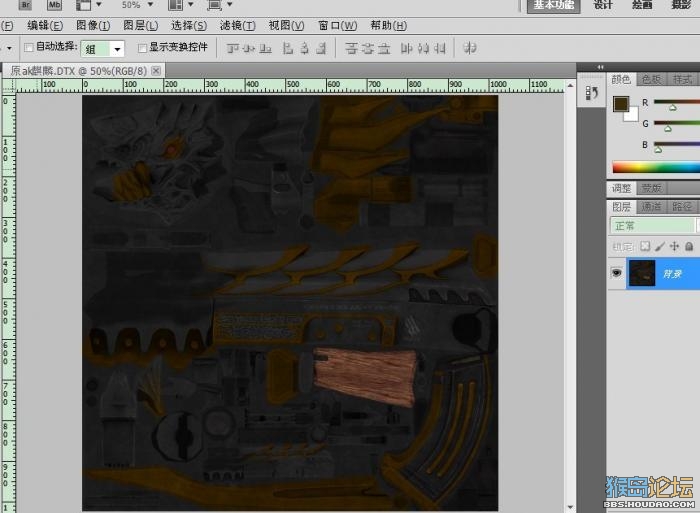Image resolution: width=700 pixels, height=513 pixels.
Task: Click the distribute right edges icon
Action: click(439, 48)
